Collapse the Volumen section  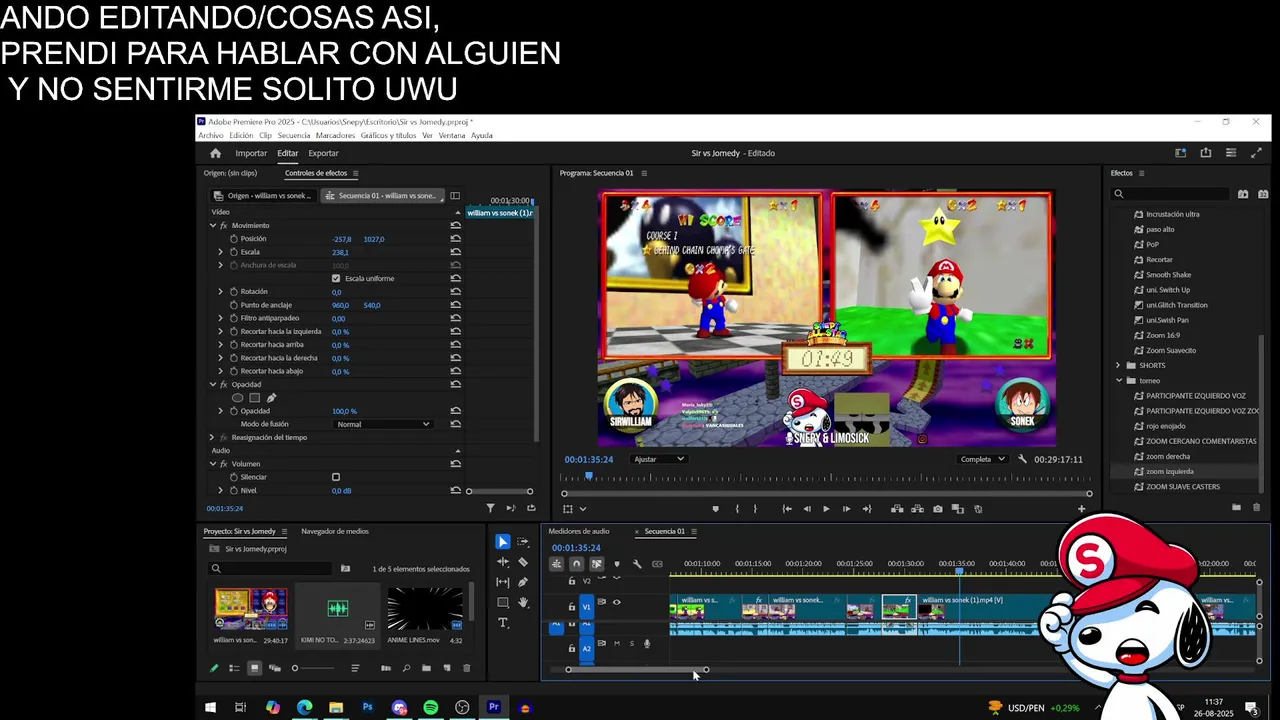(213, 464)
